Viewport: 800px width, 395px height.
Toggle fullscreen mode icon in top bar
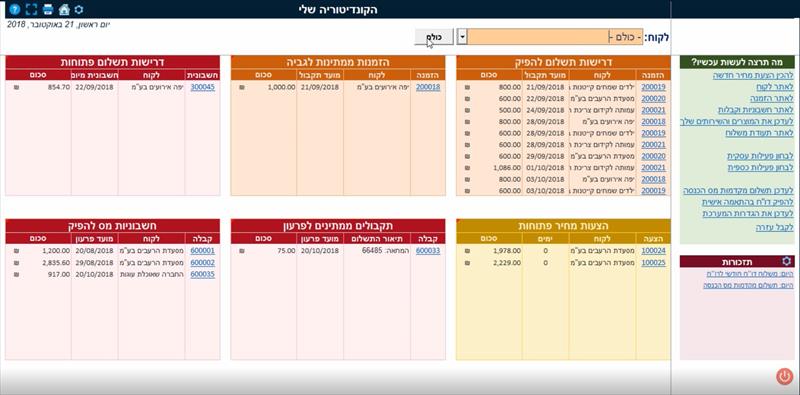click(31, 9)
